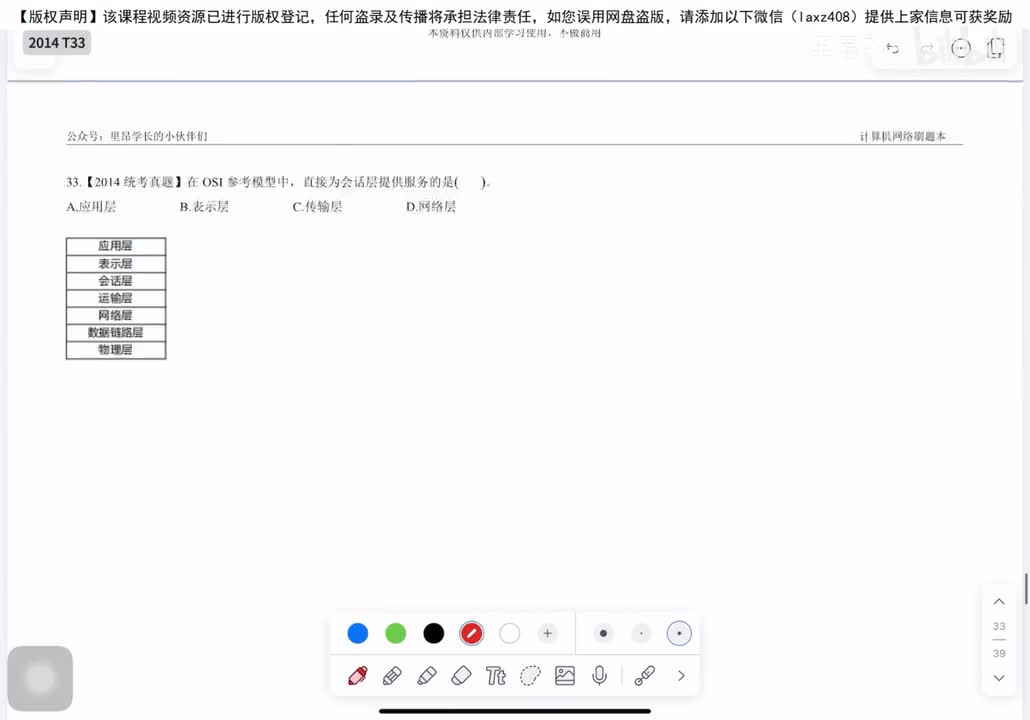Select the highlighter tool
This screenshot has height=720, width=1030.
click(427, 675)
